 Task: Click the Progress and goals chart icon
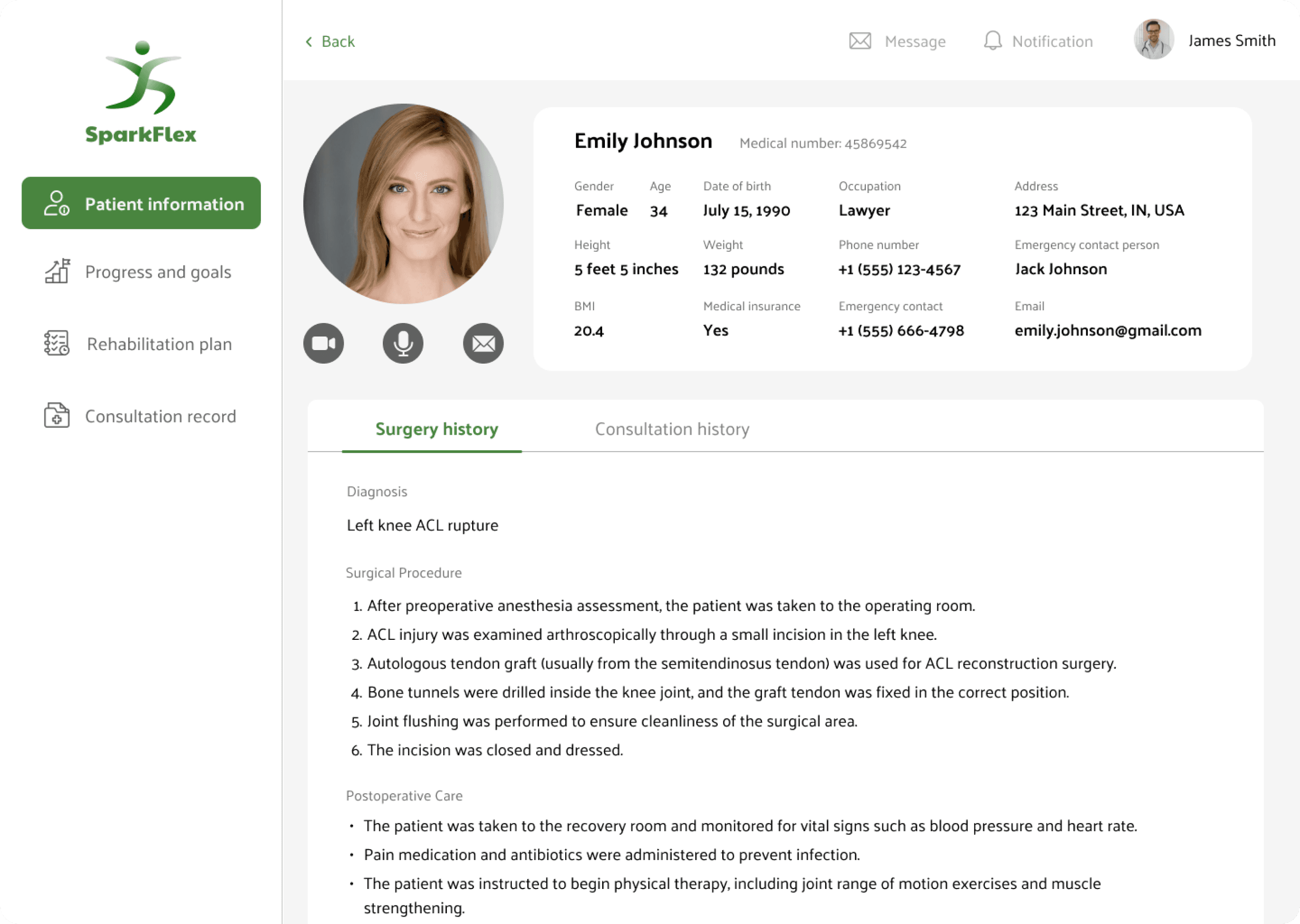(x=57, y=272)
